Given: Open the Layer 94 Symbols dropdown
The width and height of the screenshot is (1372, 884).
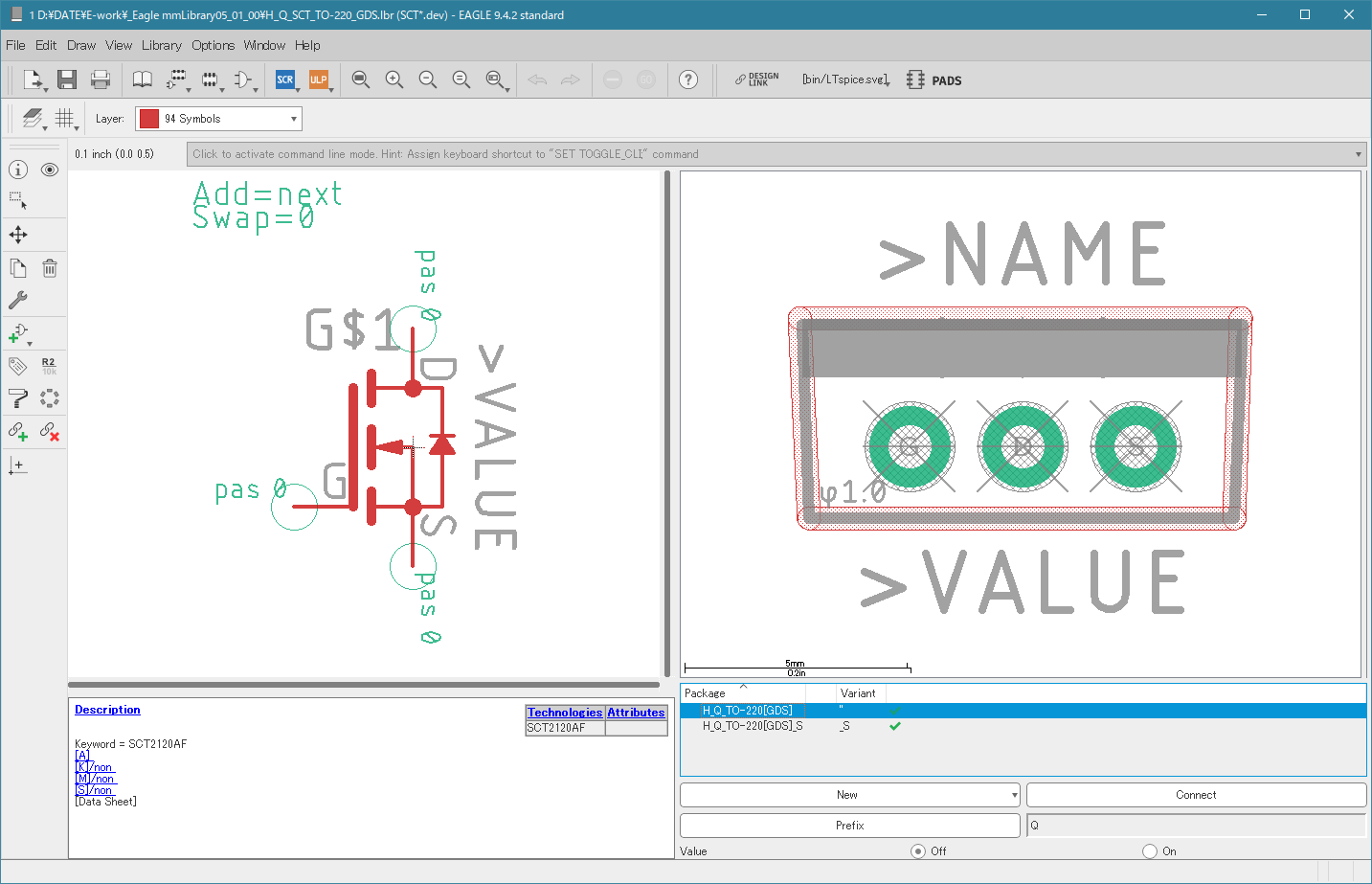Looking at the screenshot, I should 218,119.
